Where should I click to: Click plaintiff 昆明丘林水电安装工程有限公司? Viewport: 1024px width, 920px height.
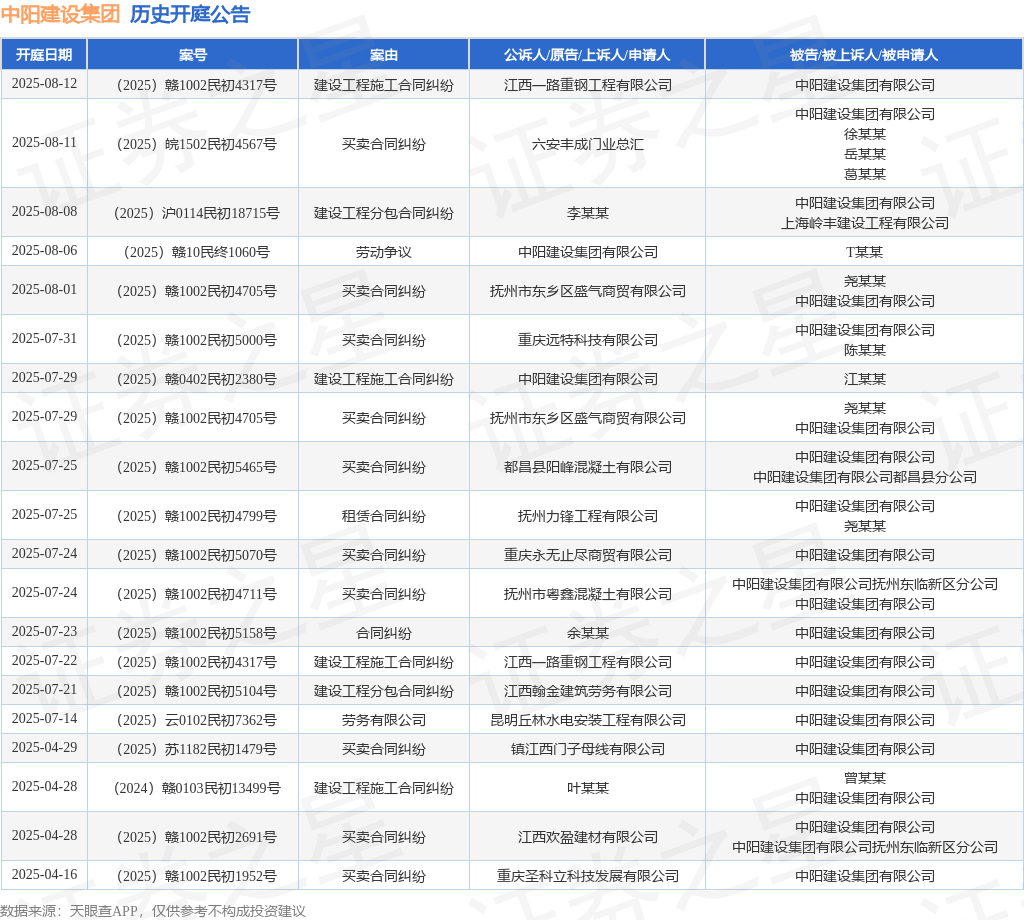pos(587,720)
